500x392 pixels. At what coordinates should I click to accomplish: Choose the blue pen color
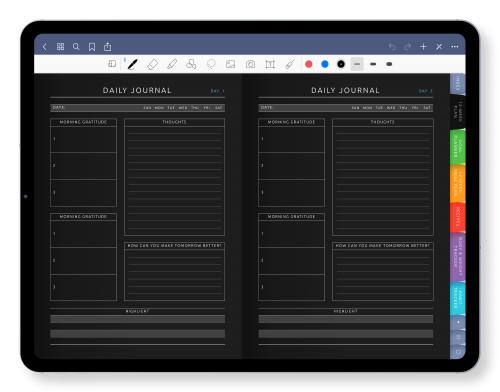pos(325,64)
